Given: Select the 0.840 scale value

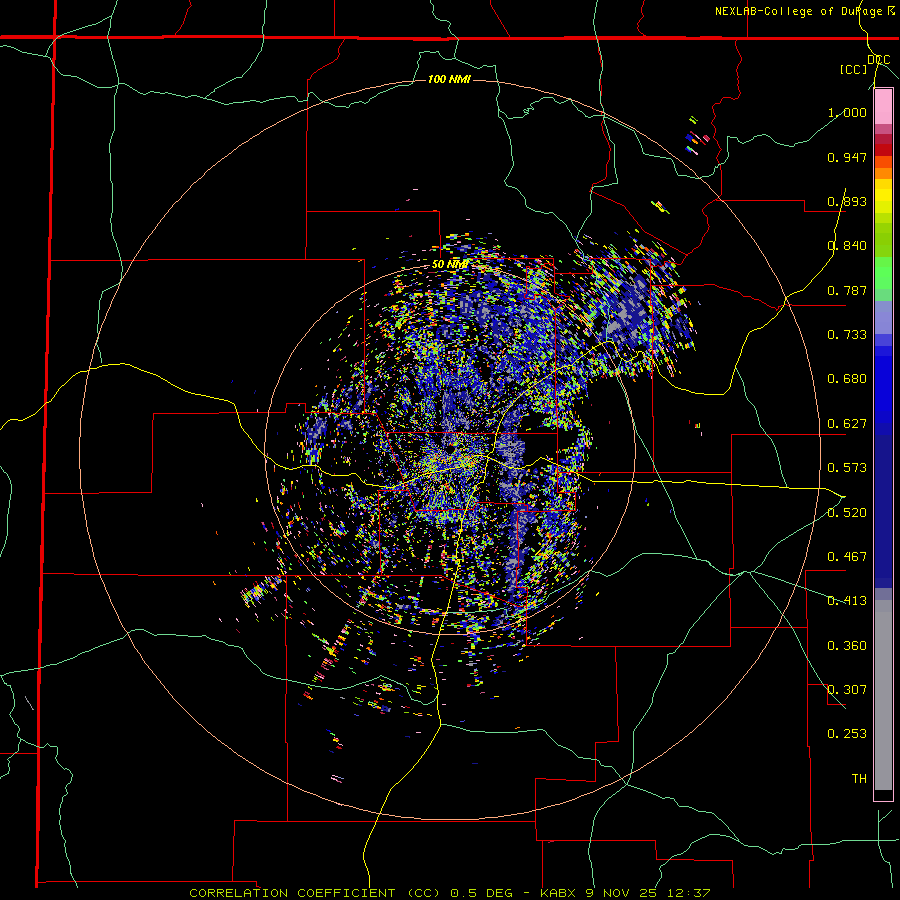Looking at the screenshot, I should click(847, 246).
